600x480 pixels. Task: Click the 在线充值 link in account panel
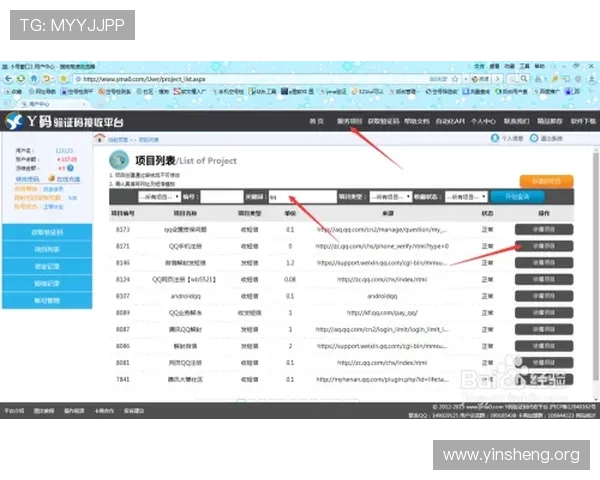pyautogui.click(x=68, y=179)
